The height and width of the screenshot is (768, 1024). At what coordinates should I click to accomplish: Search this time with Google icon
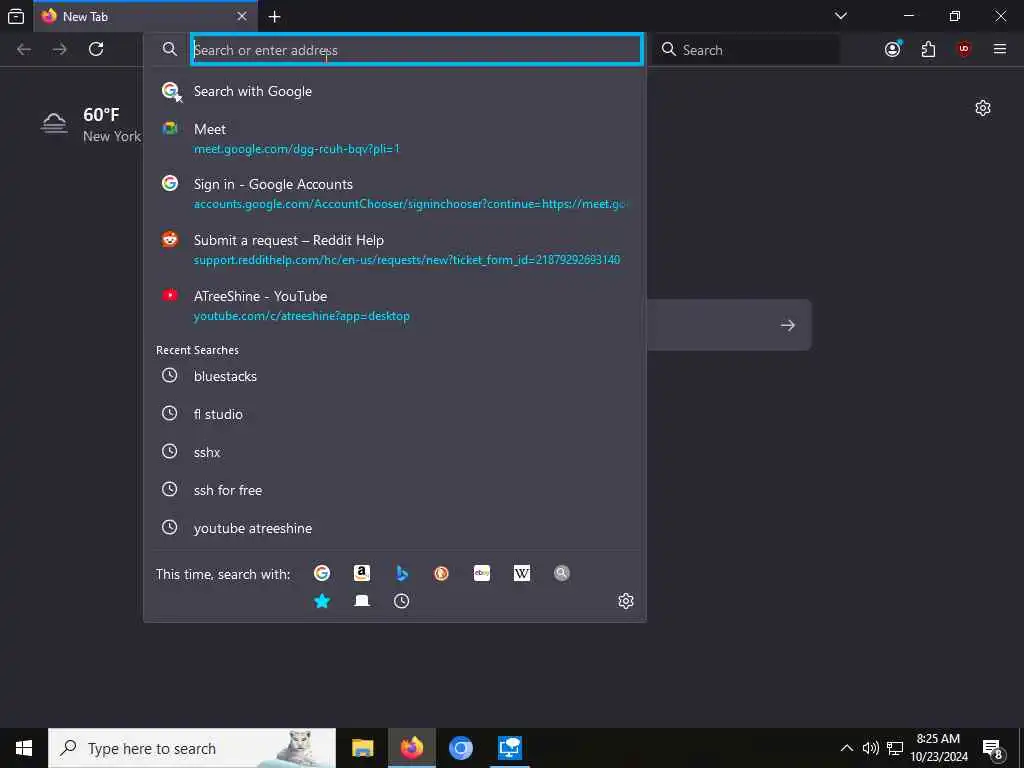click(x=322, y=573)
